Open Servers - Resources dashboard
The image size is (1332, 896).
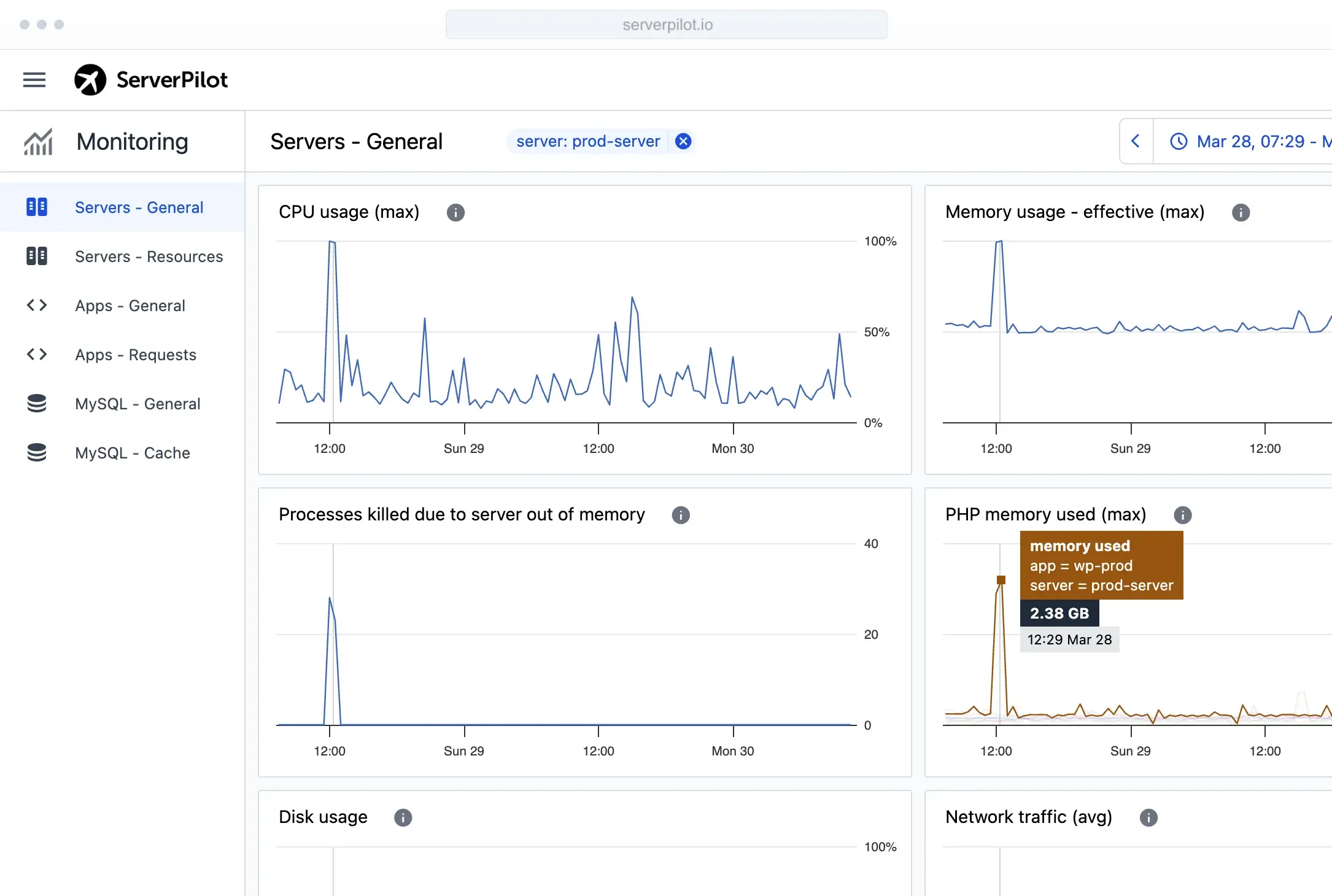(x=149, y=257)
